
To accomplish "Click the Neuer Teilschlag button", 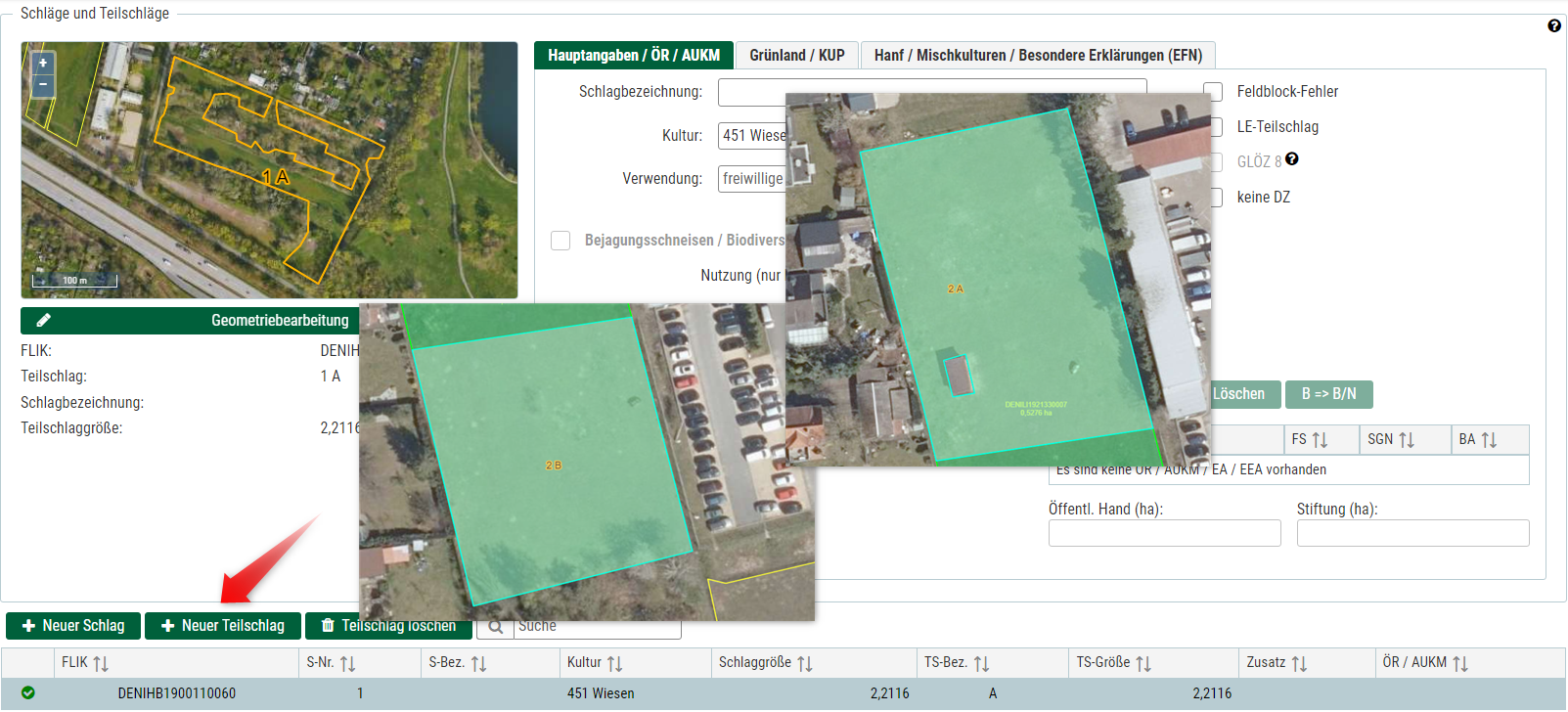I will pyautogui.click(x=222, y=626).
